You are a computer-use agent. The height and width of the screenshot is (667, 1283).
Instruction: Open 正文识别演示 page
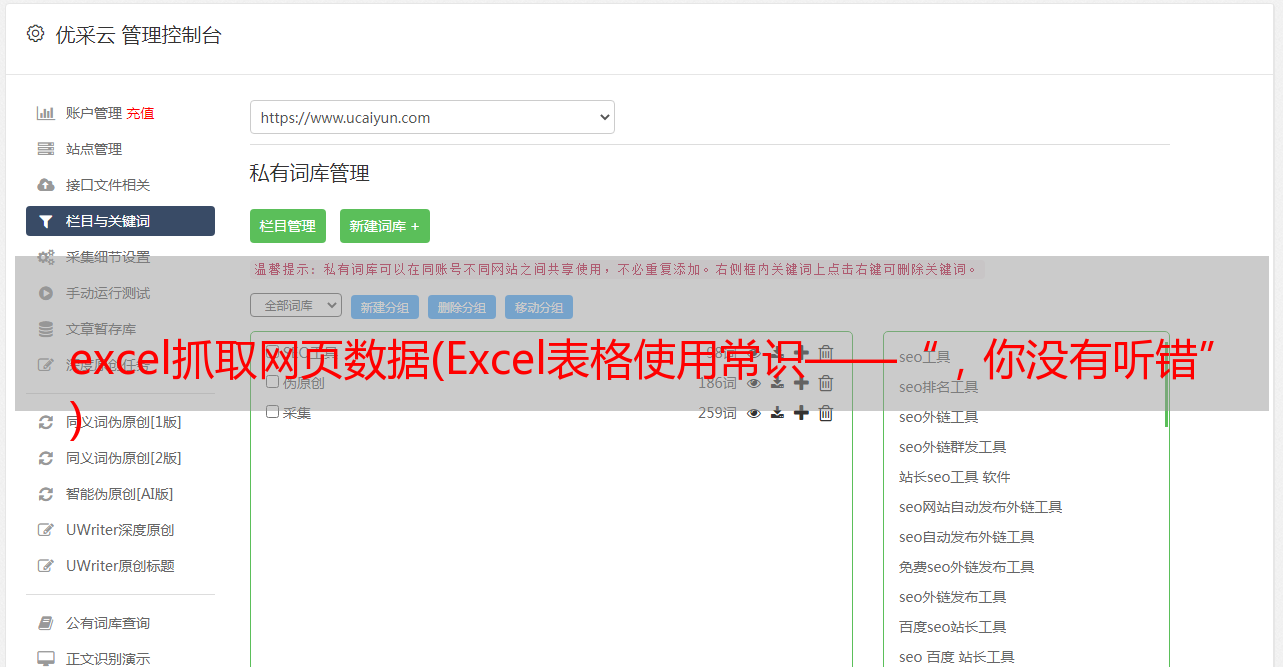tap(108, 659)
